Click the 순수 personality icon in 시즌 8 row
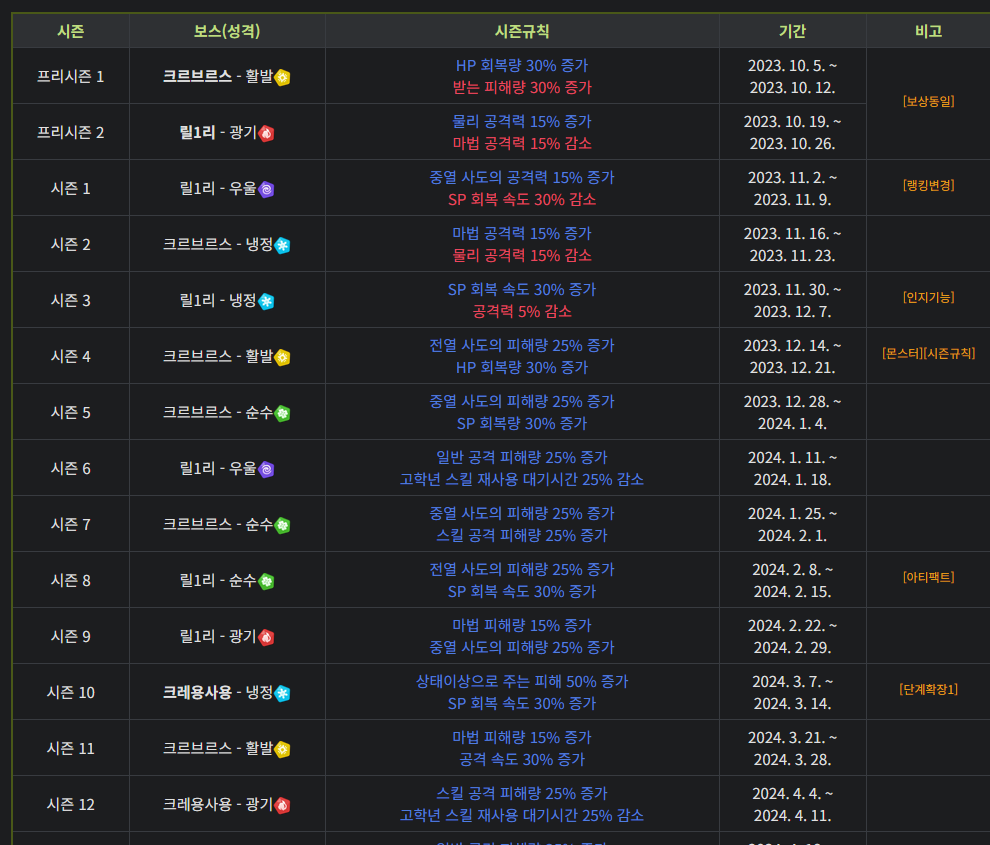Image resolution: width=990 pixels, height=845 pixels. point(266,582)
